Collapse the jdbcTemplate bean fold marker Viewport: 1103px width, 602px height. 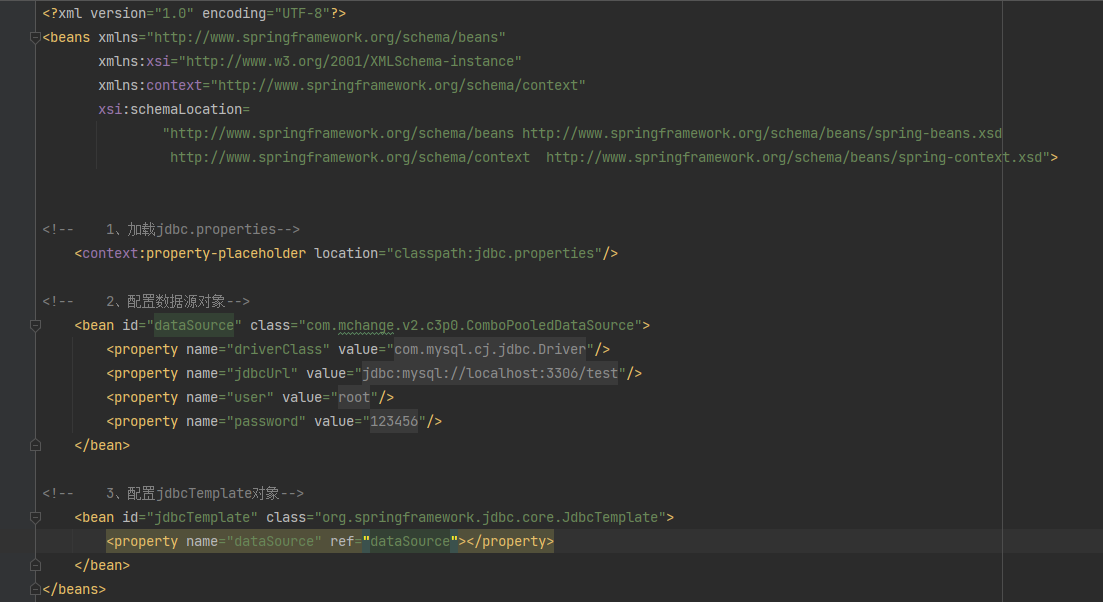[x=35, y=518]
